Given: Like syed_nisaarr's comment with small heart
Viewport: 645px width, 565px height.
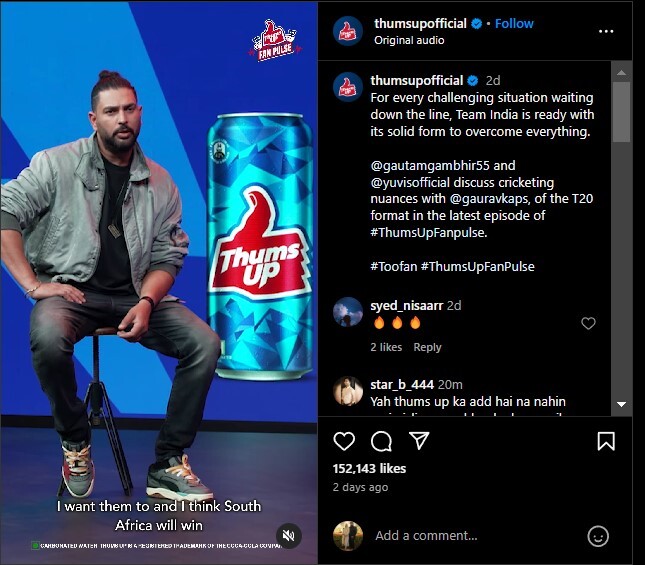Looking at the screenshot, I should (x=588, y=323).
